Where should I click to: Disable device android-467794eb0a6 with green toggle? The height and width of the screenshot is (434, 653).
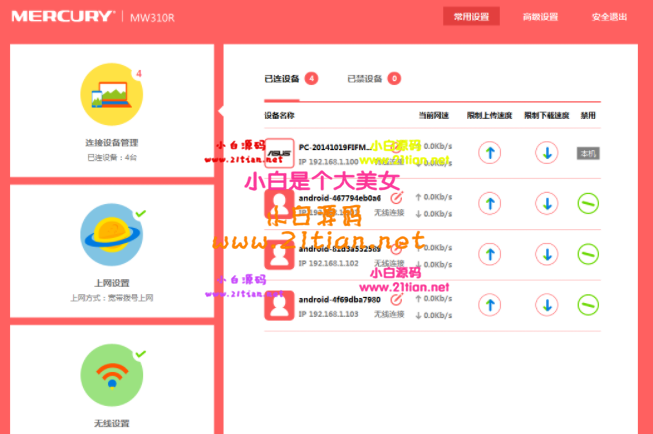[x=589, y=204]
